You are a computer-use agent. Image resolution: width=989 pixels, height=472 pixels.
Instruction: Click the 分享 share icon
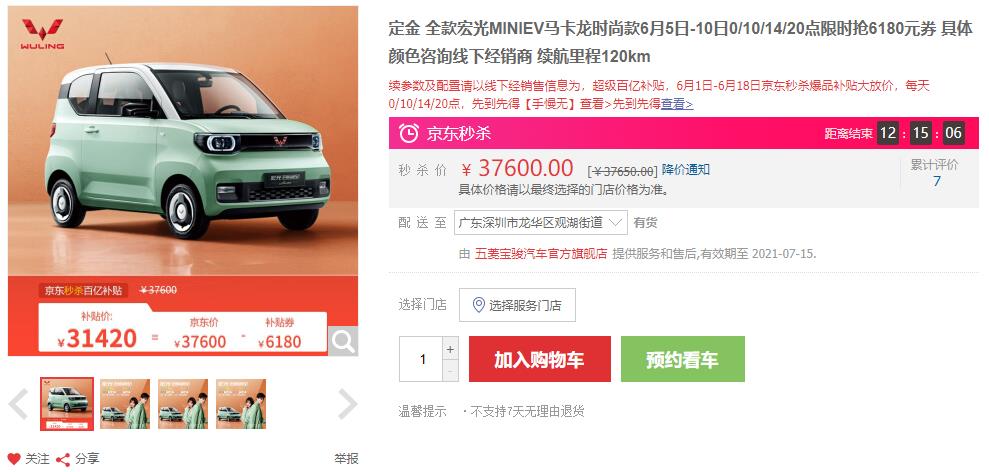tap(63, 459)
